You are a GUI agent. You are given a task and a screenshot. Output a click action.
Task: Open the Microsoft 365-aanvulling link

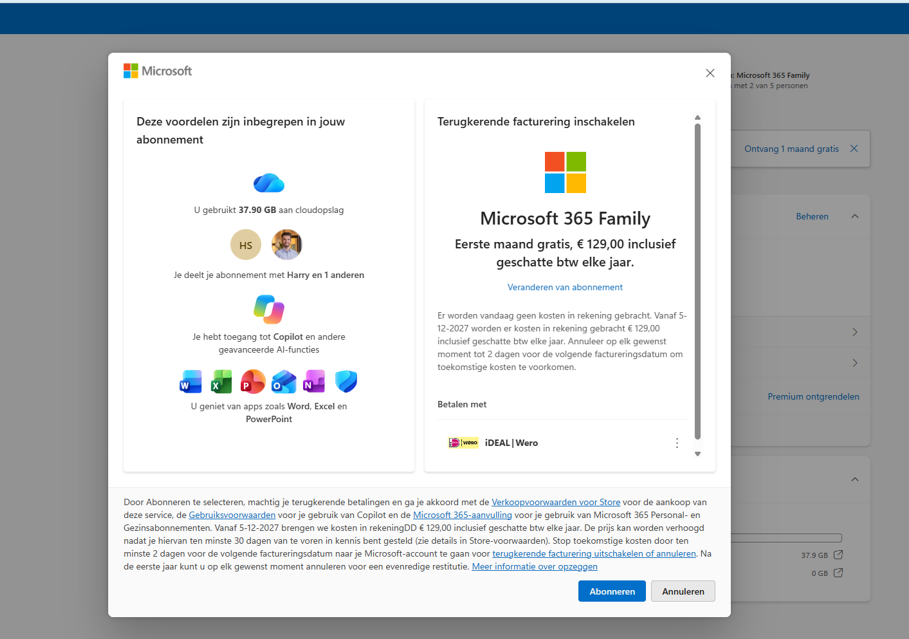pyautogui.click(x=463, y=515)
